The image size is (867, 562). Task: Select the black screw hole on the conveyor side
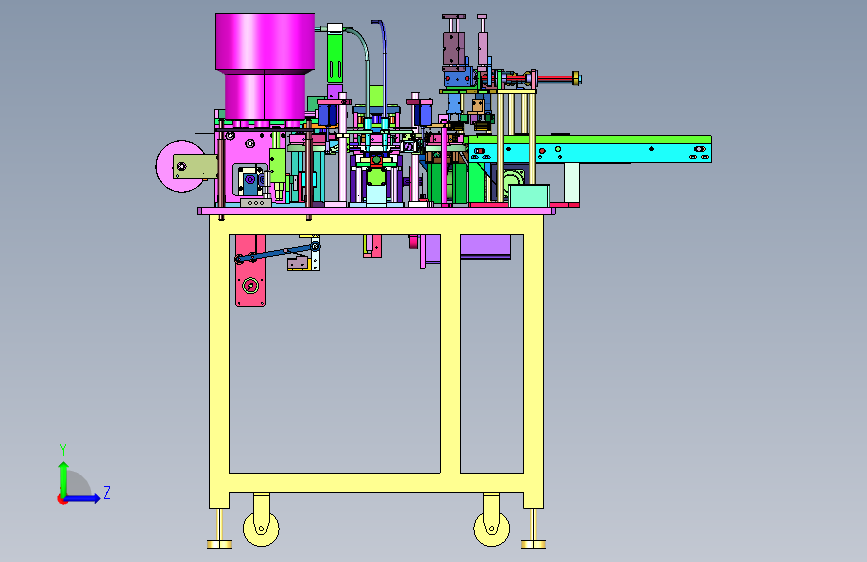tap(651, 148)
